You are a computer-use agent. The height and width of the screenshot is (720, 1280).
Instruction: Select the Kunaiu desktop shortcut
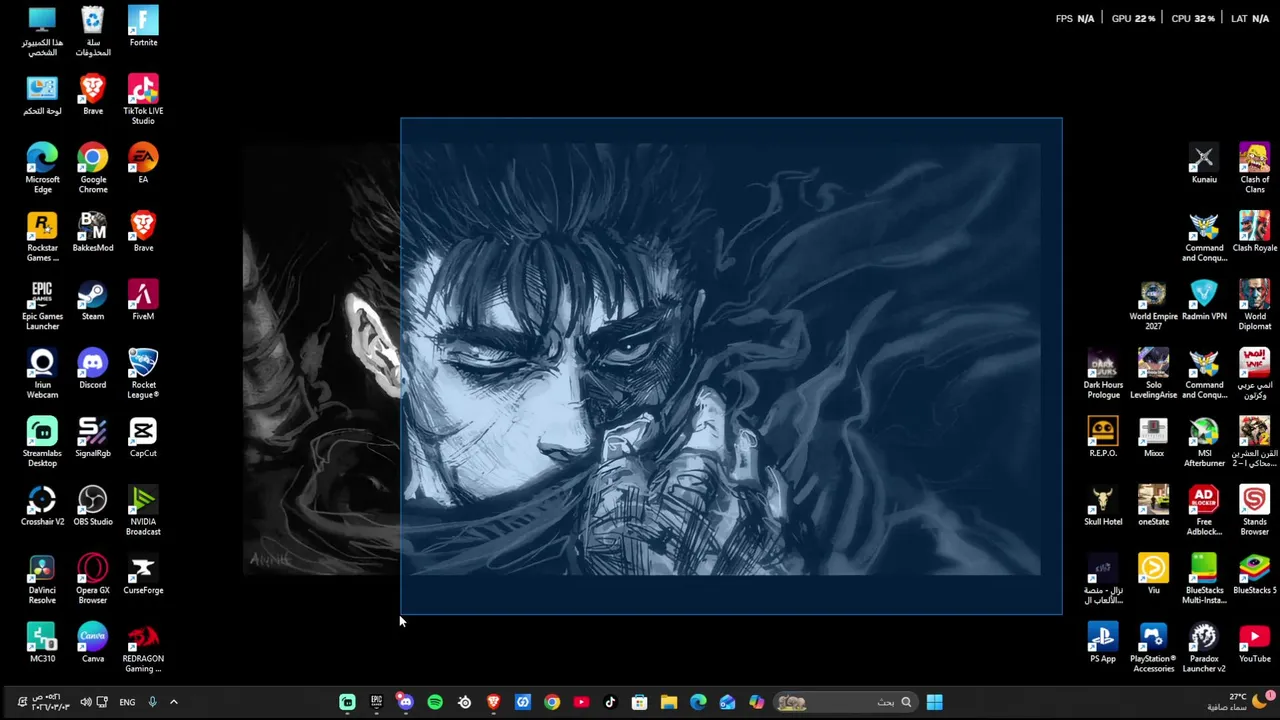tap(1204, 164)
